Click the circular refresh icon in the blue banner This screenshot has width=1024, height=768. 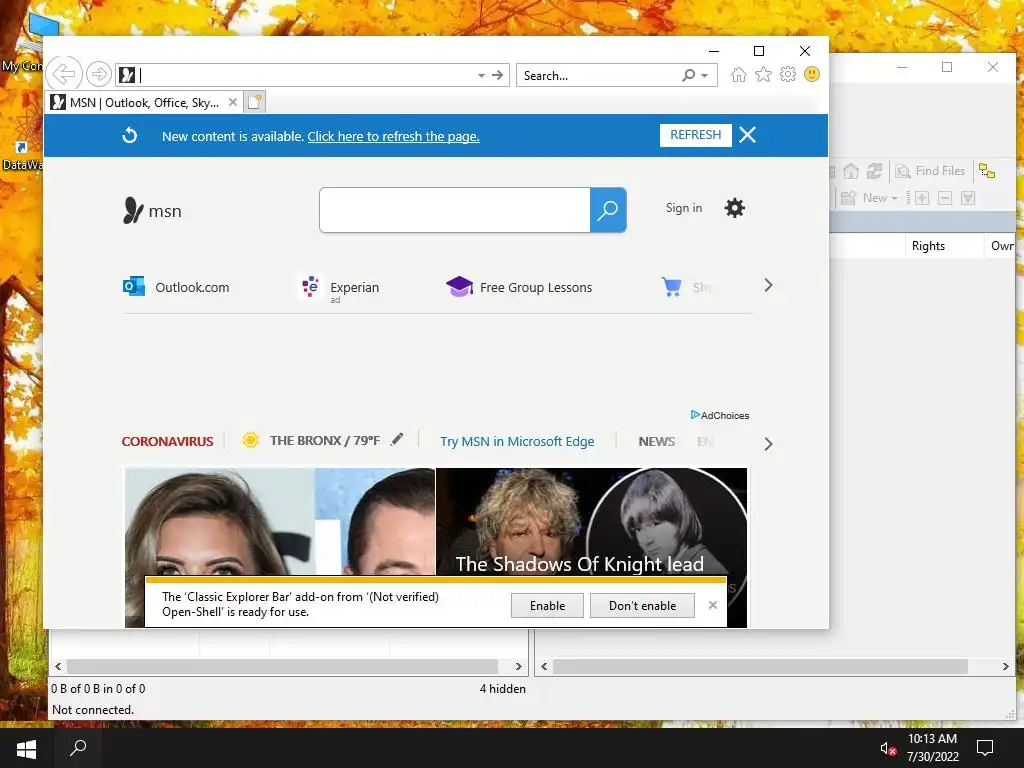(x=130, y=135)
